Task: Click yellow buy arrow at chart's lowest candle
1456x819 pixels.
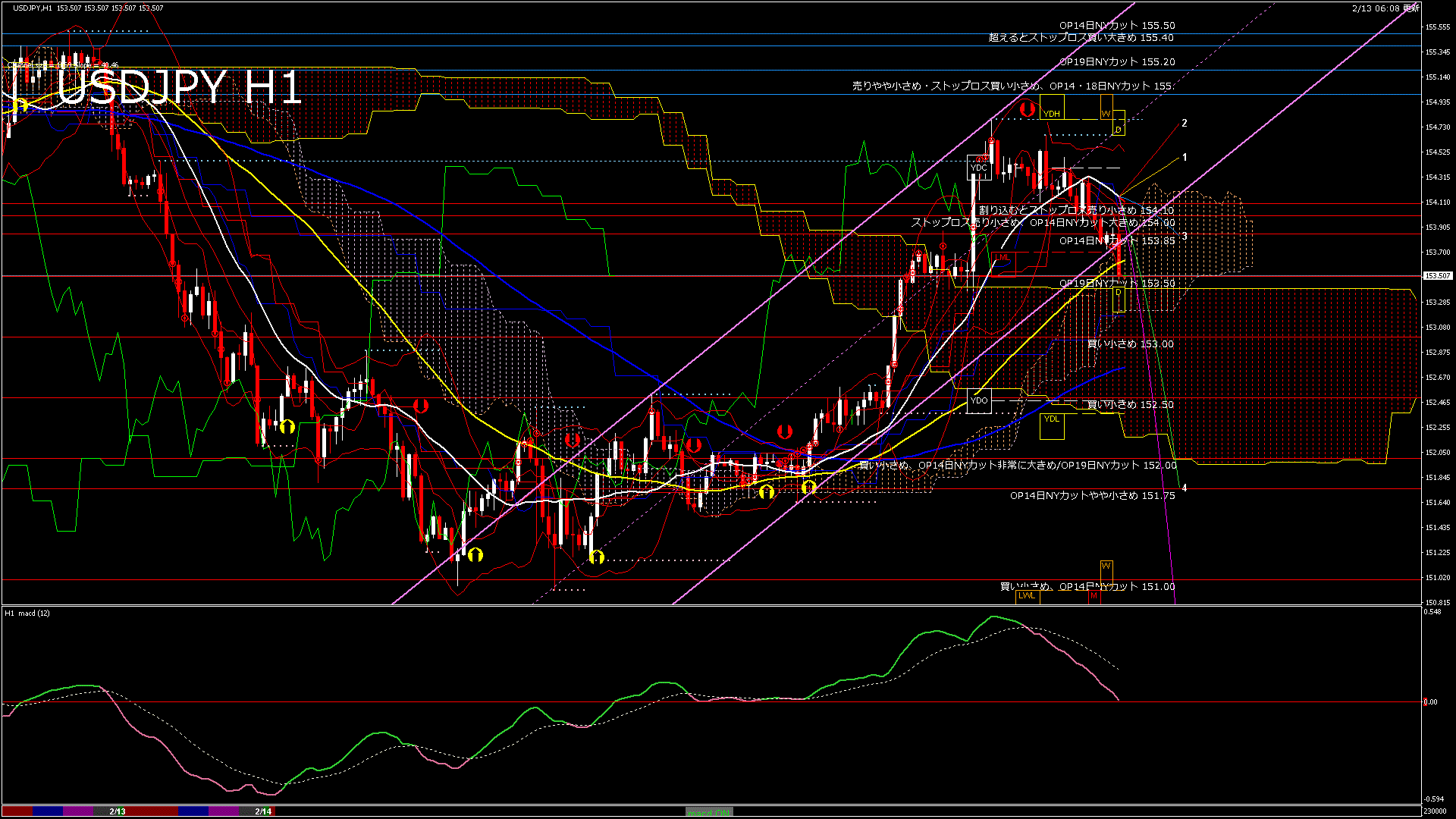Action: (475, 555)
